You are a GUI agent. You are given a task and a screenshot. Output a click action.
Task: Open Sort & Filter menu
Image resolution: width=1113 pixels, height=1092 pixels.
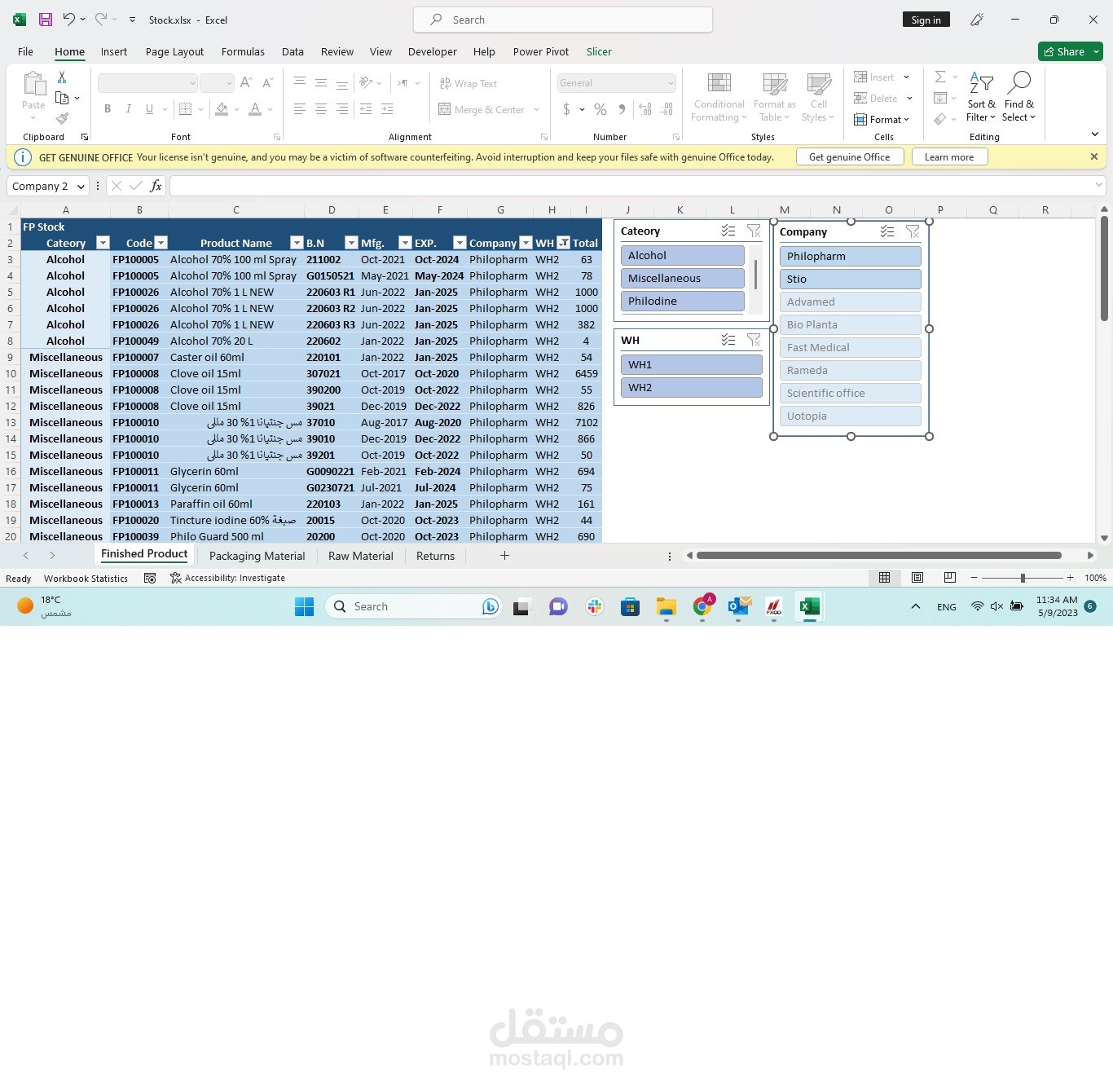pos(981,98)
